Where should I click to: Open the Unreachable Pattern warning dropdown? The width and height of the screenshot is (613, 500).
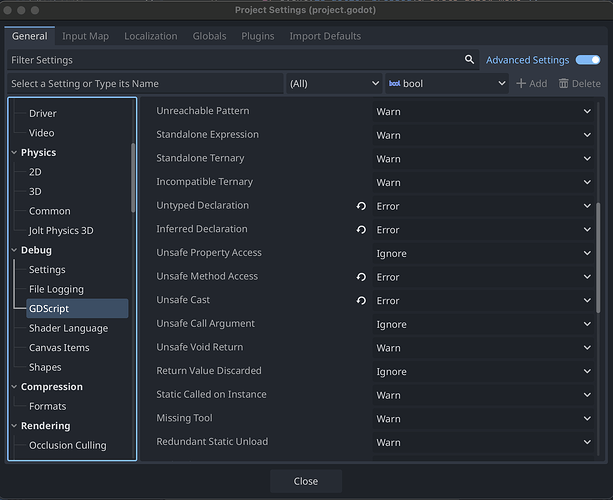(483, 111)
